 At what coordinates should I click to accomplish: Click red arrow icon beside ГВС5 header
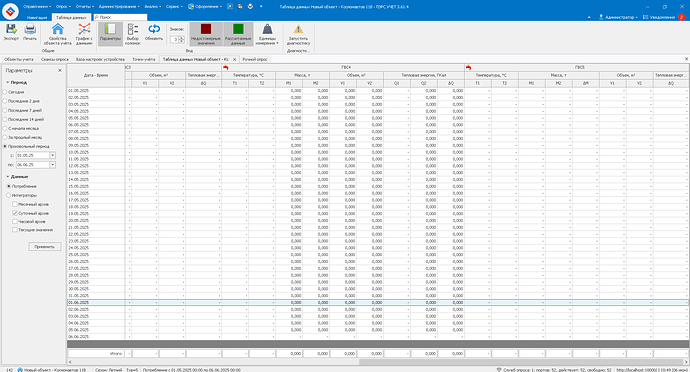coord(468,68)
